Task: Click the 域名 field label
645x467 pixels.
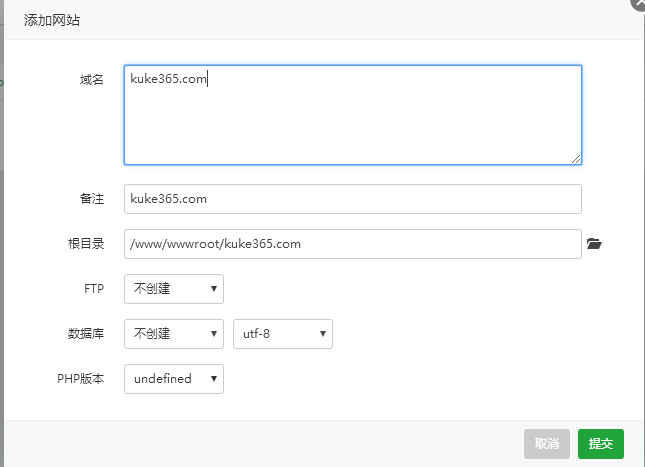Action: [x=91, y=79]
